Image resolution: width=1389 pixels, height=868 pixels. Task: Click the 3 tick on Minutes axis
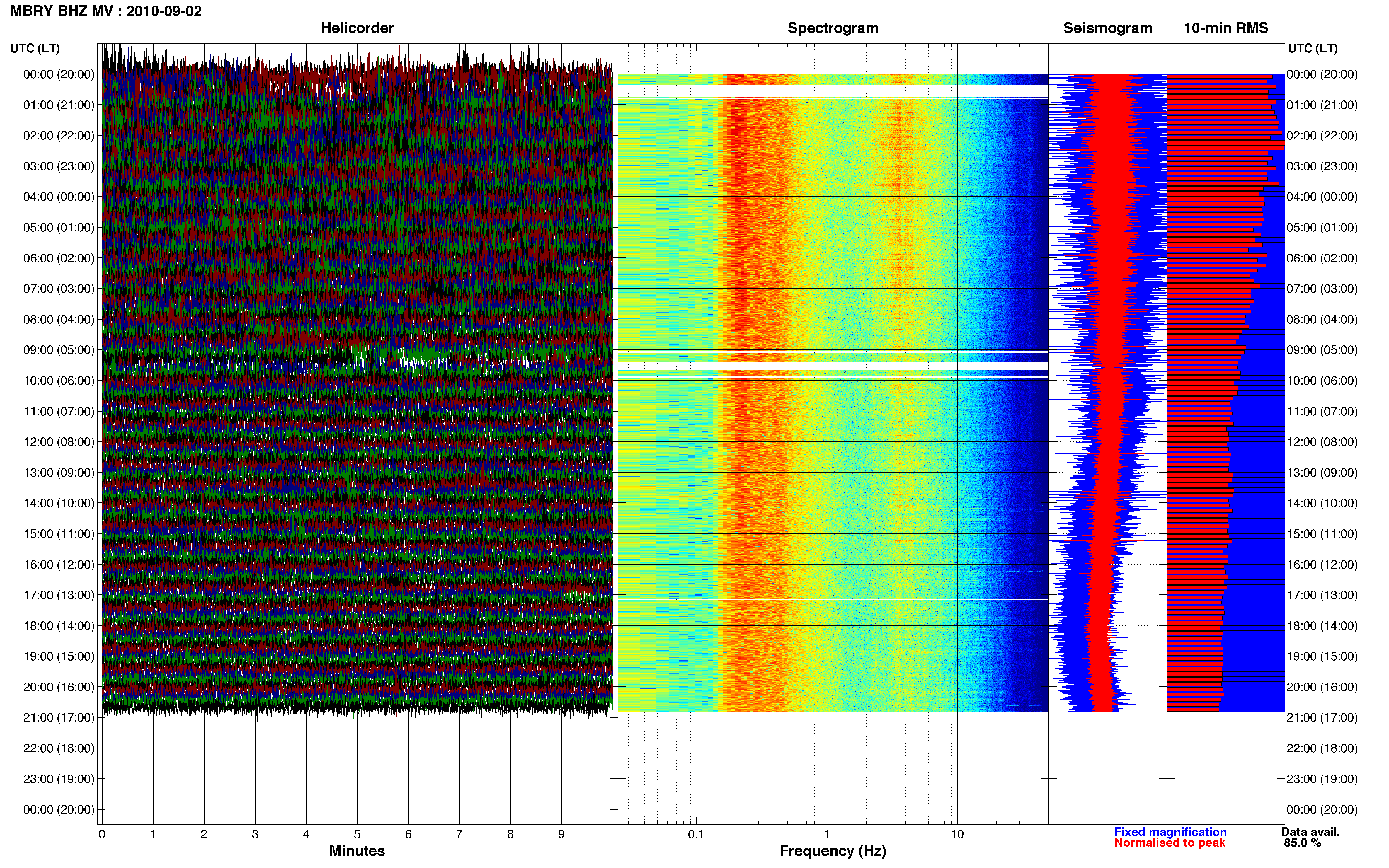pos(255,835)
